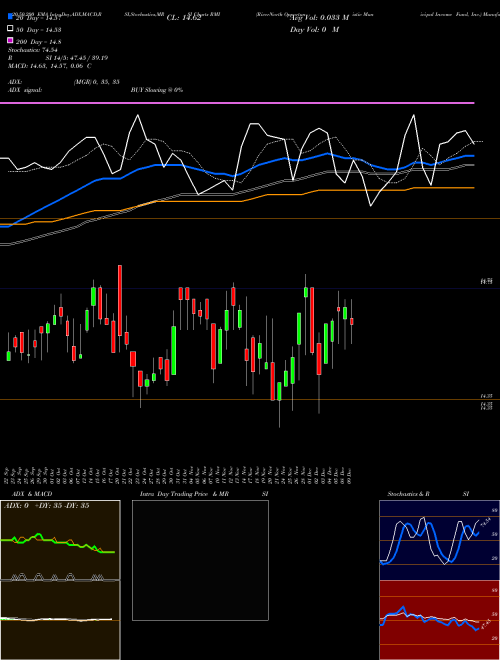Click the 'Stochastics: 74.54' reading
The height and width of the screenshot is (660, 500).
32,50
